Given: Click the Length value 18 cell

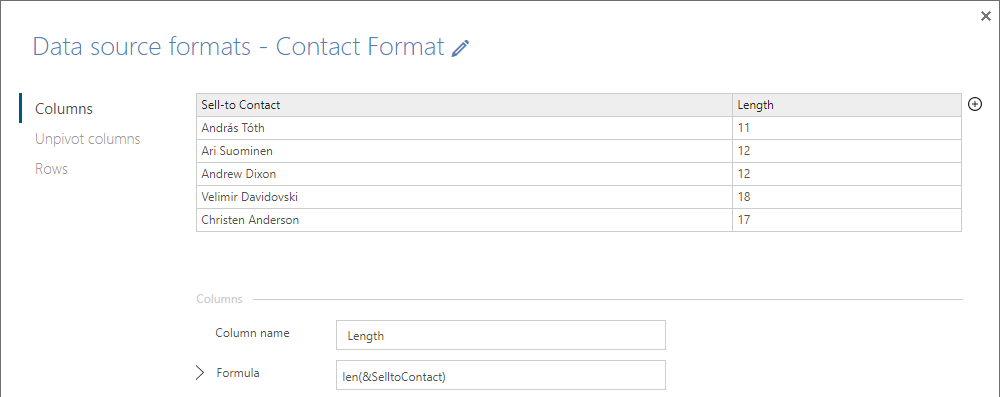Looking at the screenshot, I should [846, 197].
